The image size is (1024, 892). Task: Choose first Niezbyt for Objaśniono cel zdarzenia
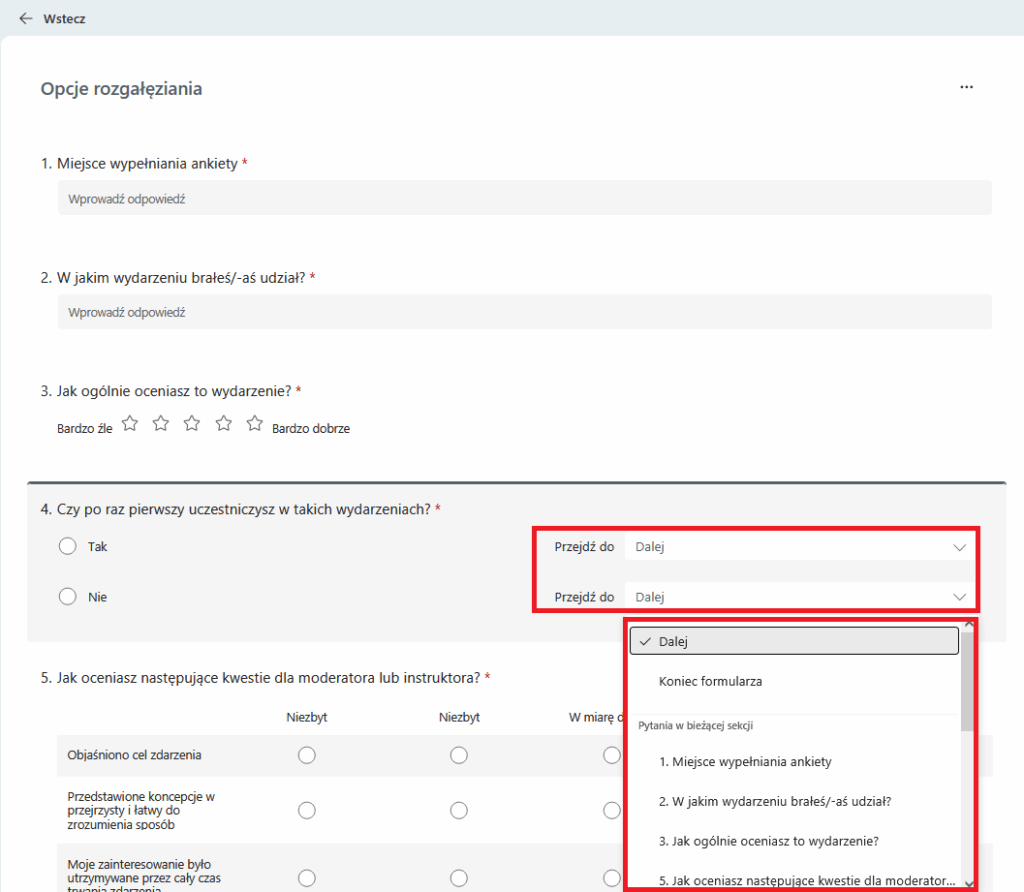pos(307,755)
